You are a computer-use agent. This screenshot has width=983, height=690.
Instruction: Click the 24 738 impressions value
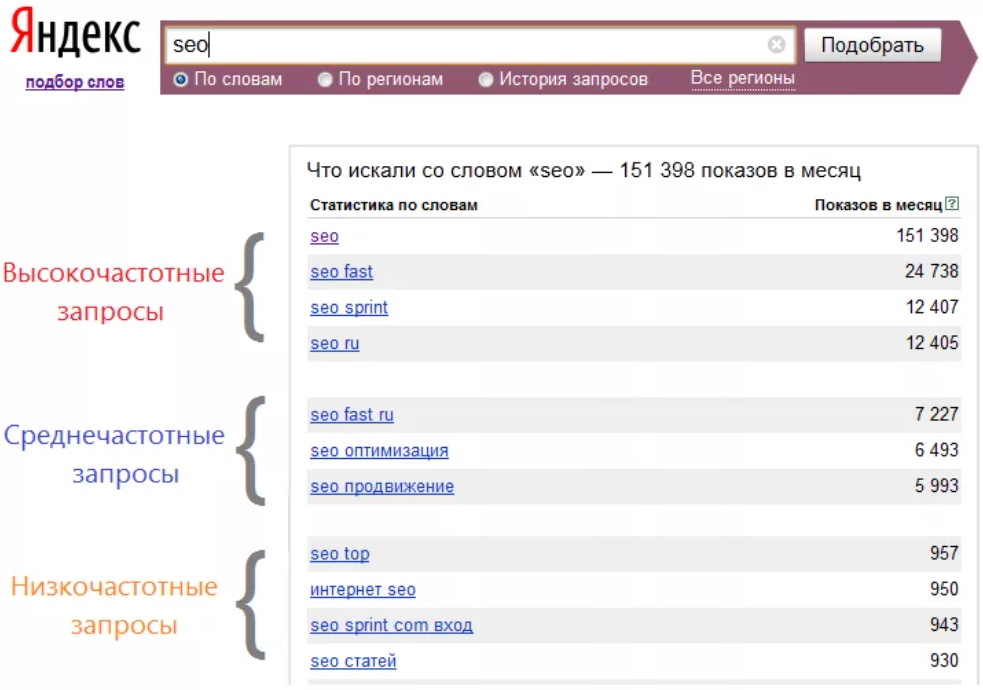click(x=931, y=271)
